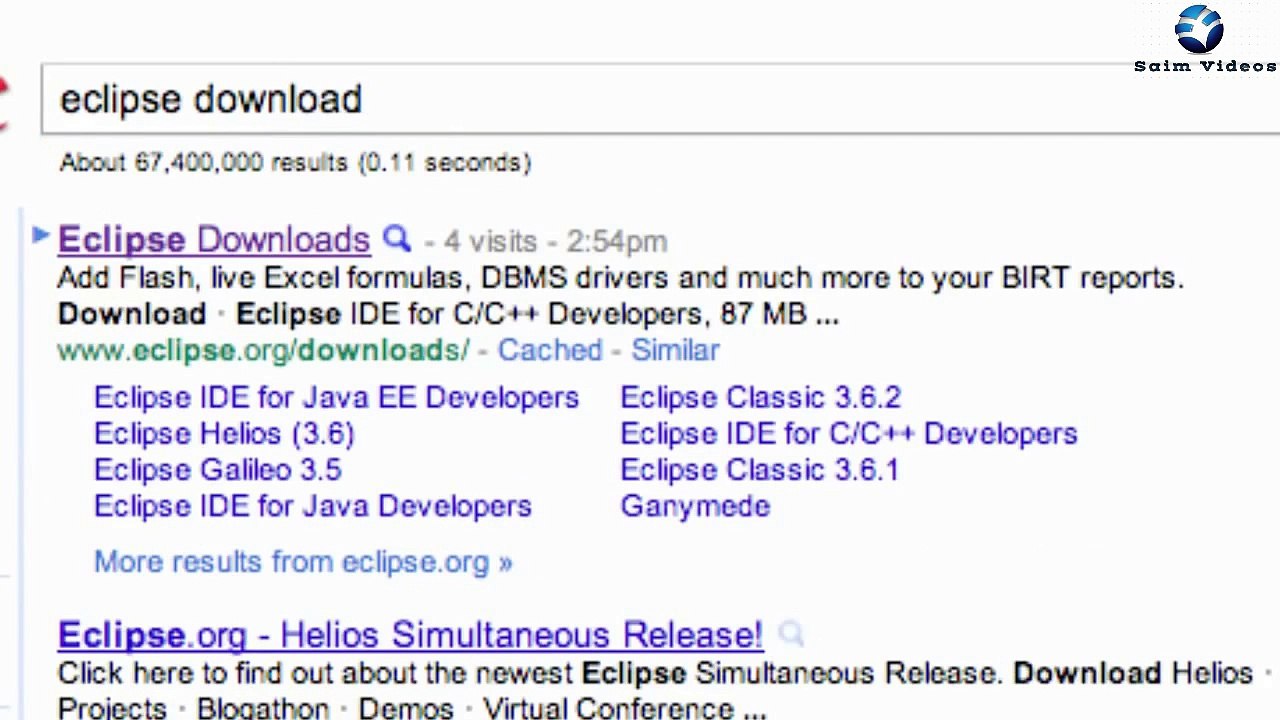Click the faded magnifier icon beside Helios Release
1280x720 pixels.
[791, 633]
